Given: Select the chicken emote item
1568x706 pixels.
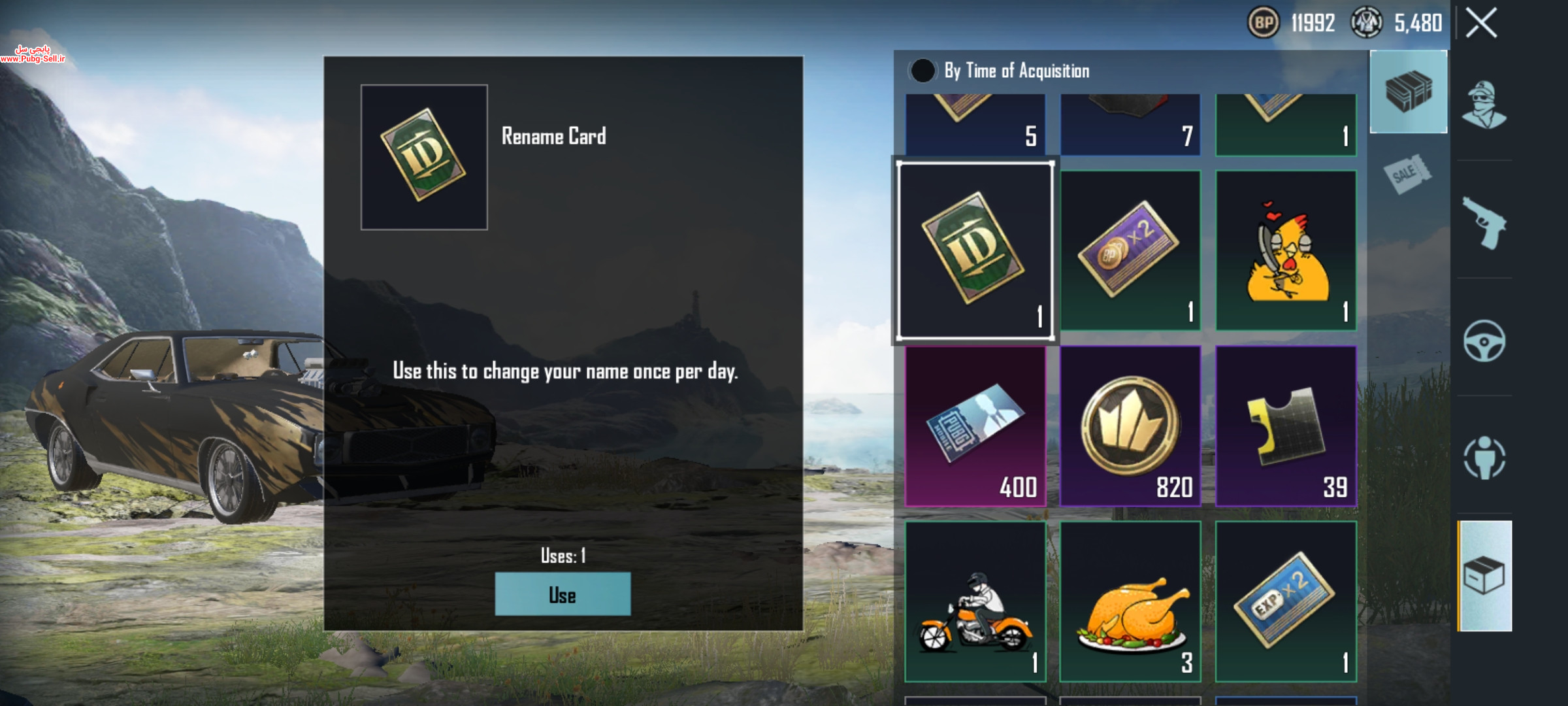Looking at the screenshot, I should (1286, 250).
